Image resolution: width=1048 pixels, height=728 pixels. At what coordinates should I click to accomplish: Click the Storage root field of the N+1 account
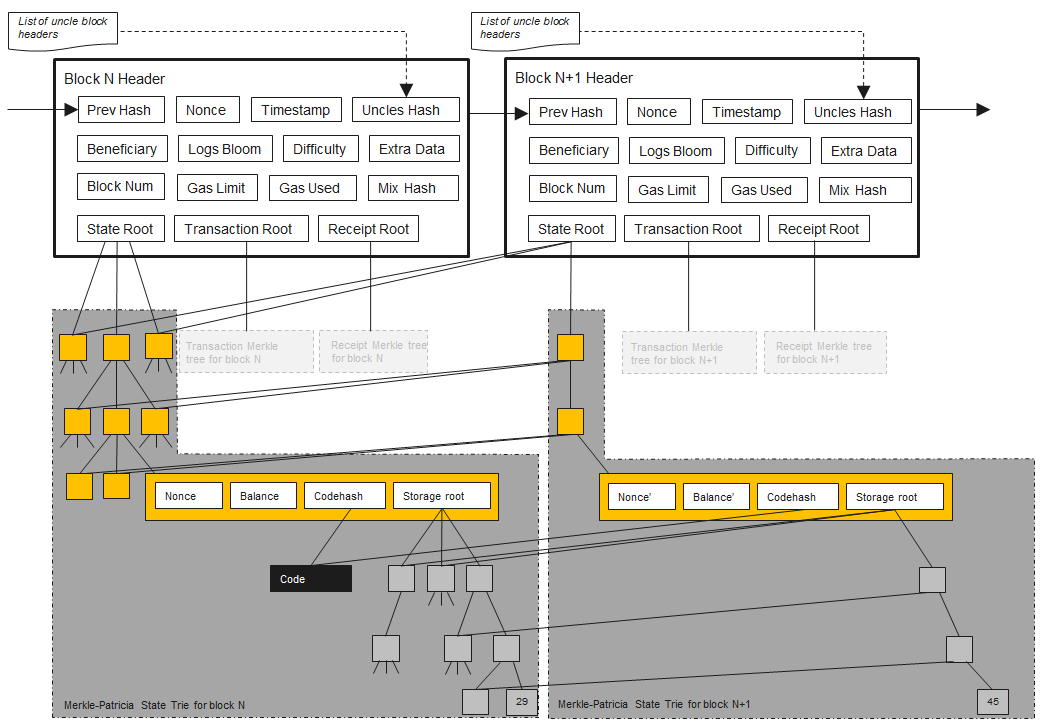(x=895, y=495)
